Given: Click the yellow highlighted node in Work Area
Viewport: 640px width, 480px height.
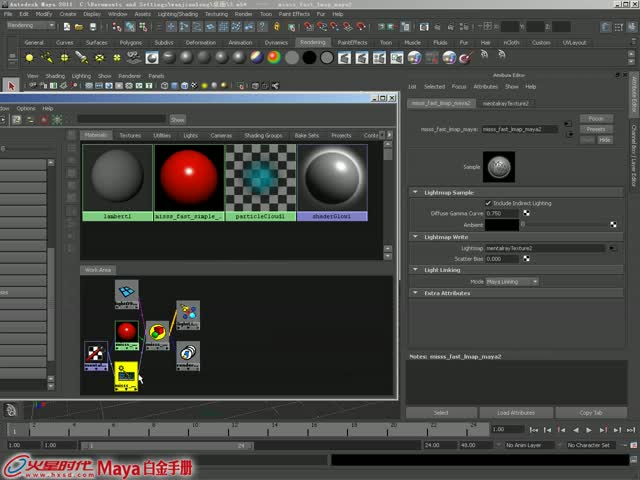Looking at the screenshot, I should pos(126,377).
